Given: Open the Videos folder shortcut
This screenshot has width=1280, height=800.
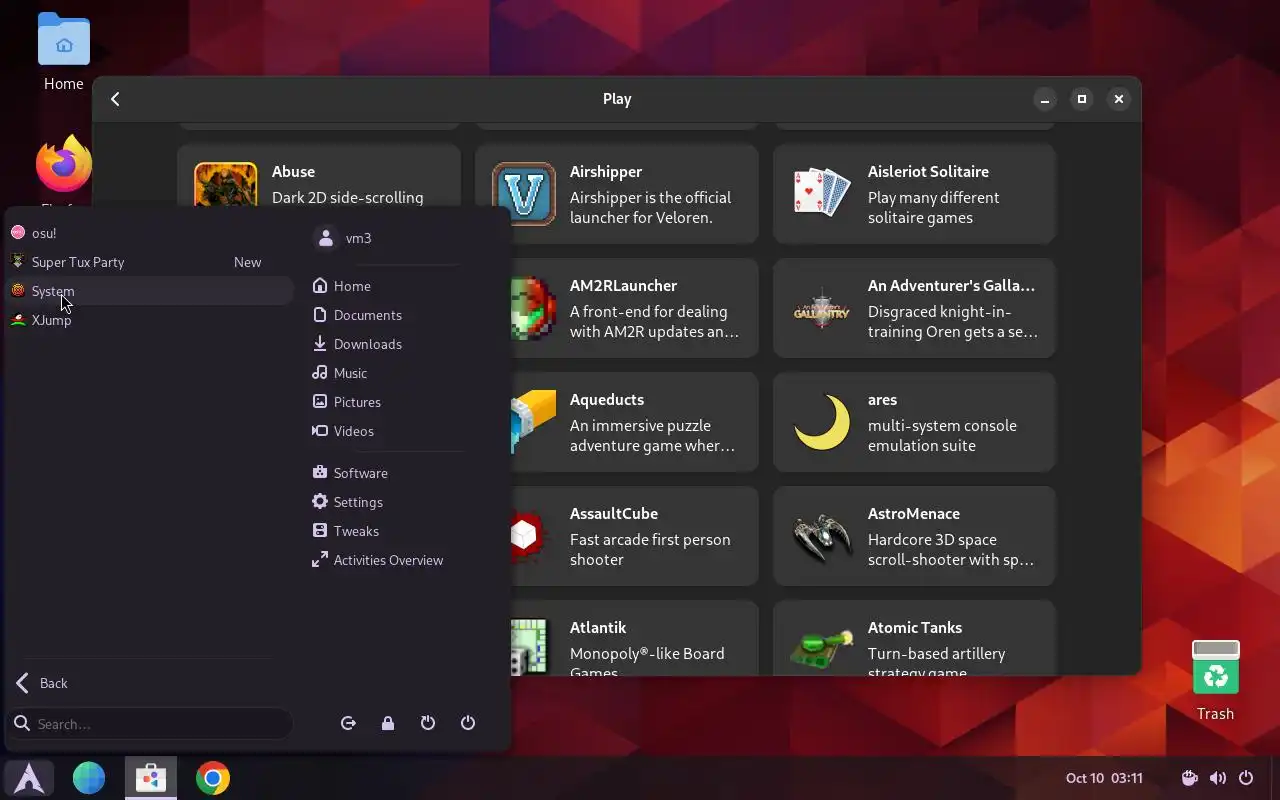Looking at the screenshot, I should click(386, 431).
